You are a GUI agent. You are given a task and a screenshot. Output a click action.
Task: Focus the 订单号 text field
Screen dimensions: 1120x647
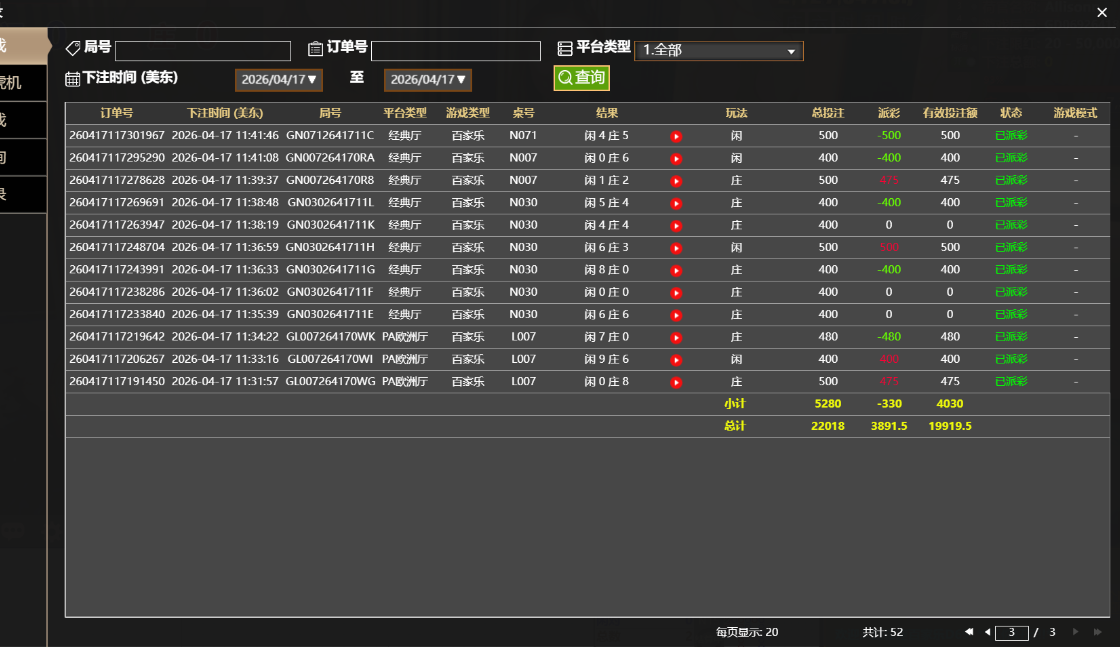click(x=455, y=51)
